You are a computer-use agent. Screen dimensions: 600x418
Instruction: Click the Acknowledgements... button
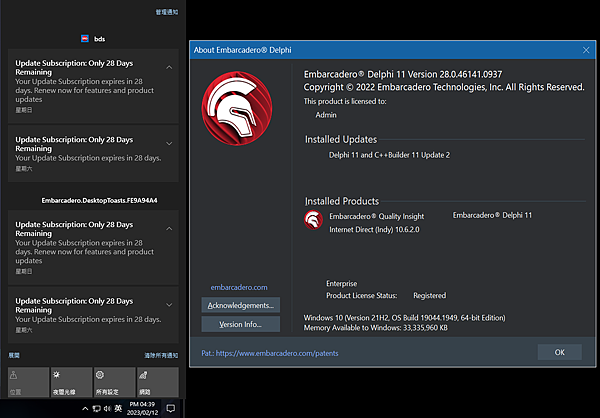[x=241, y=305]
